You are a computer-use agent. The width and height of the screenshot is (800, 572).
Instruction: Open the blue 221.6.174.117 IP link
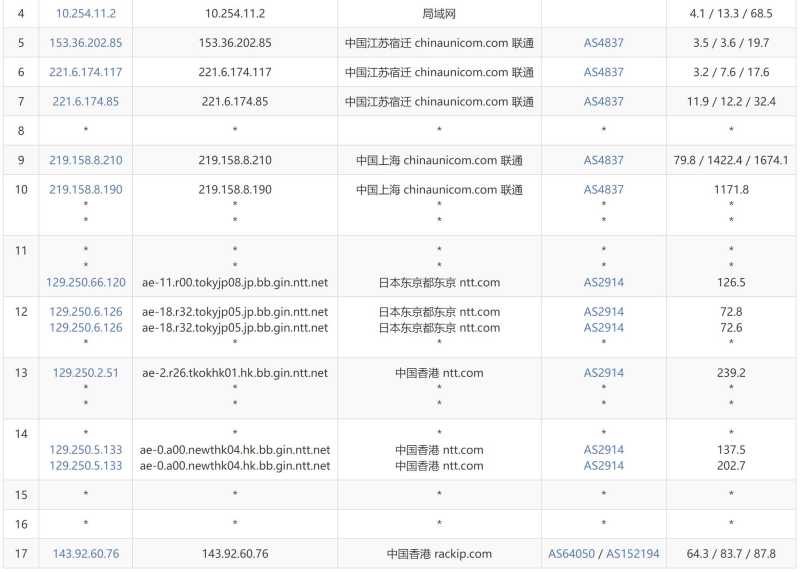coord(85,72)
